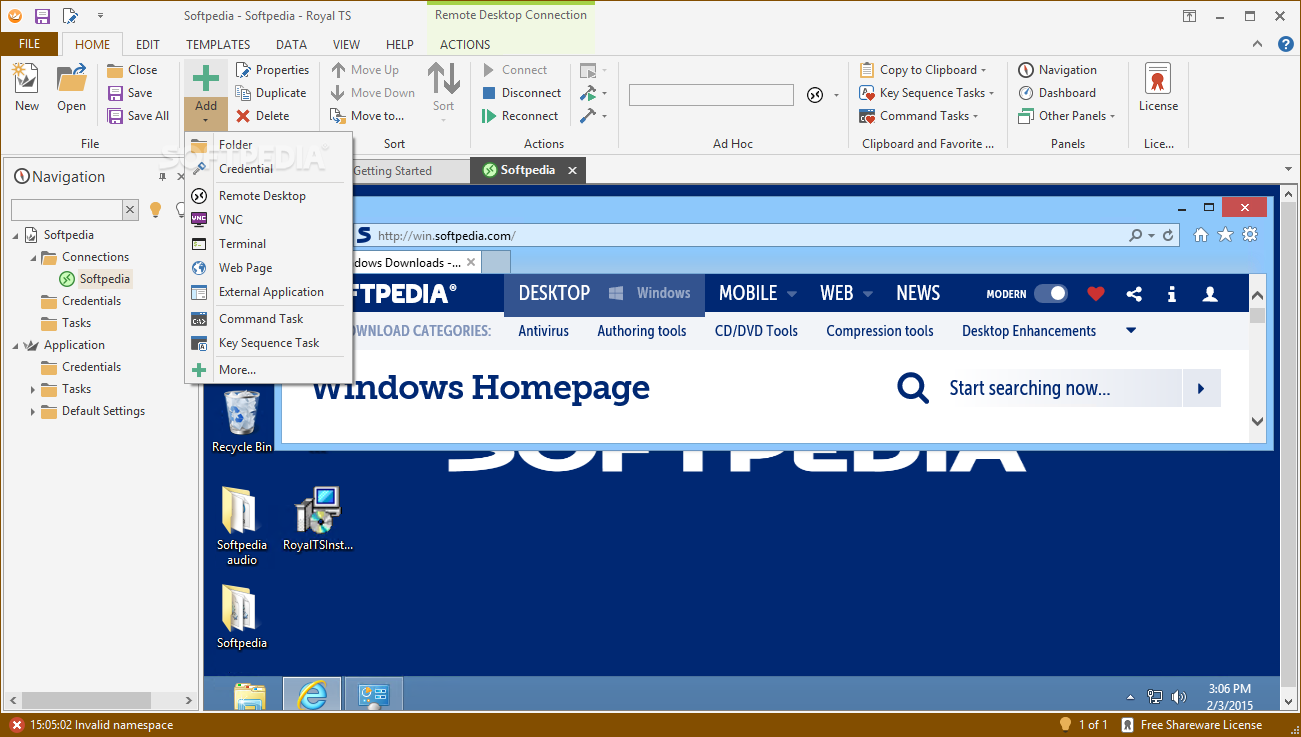Show the Dashboard panel
Screen dimensions: 1301x737
1057,93
